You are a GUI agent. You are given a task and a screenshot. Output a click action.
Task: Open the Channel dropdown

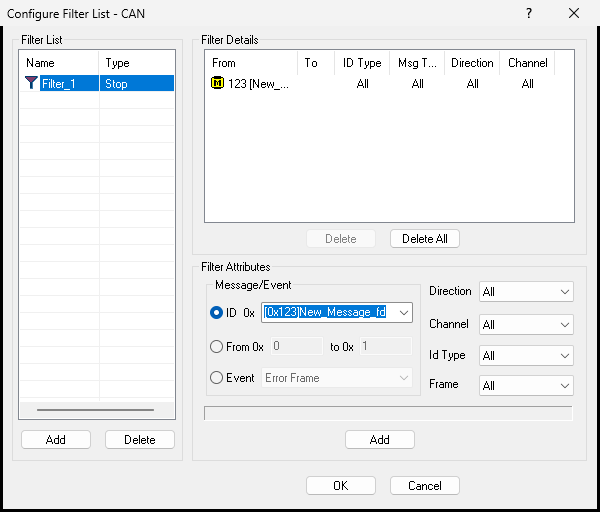point(526,325)
